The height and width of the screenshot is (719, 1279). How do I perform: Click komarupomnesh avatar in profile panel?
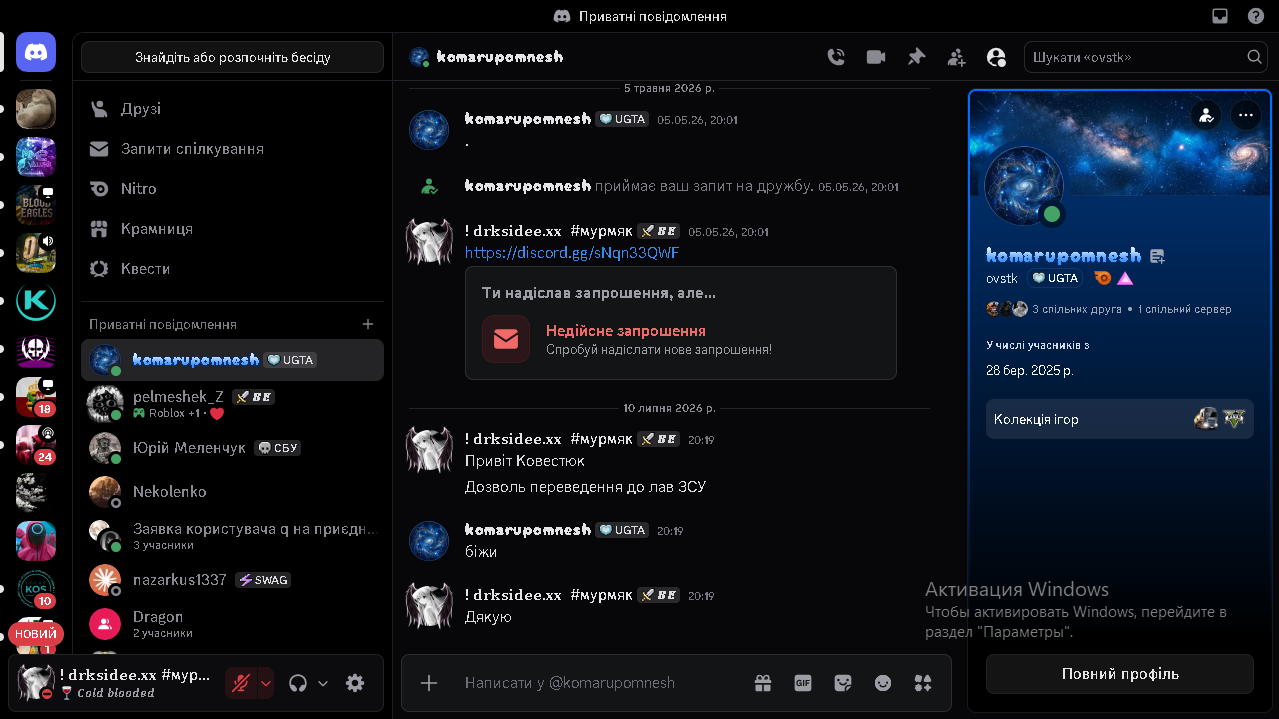click(1024, 186)
